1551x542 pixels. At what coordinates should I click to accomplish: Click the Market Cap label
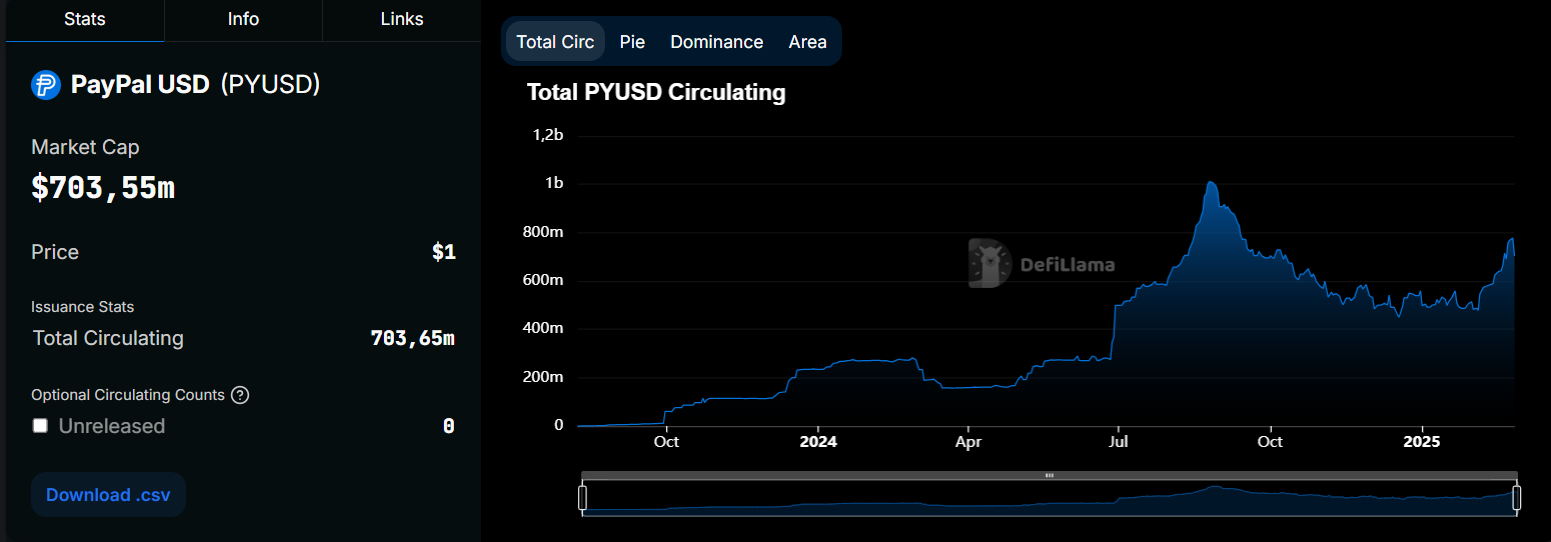click(85, 147)
